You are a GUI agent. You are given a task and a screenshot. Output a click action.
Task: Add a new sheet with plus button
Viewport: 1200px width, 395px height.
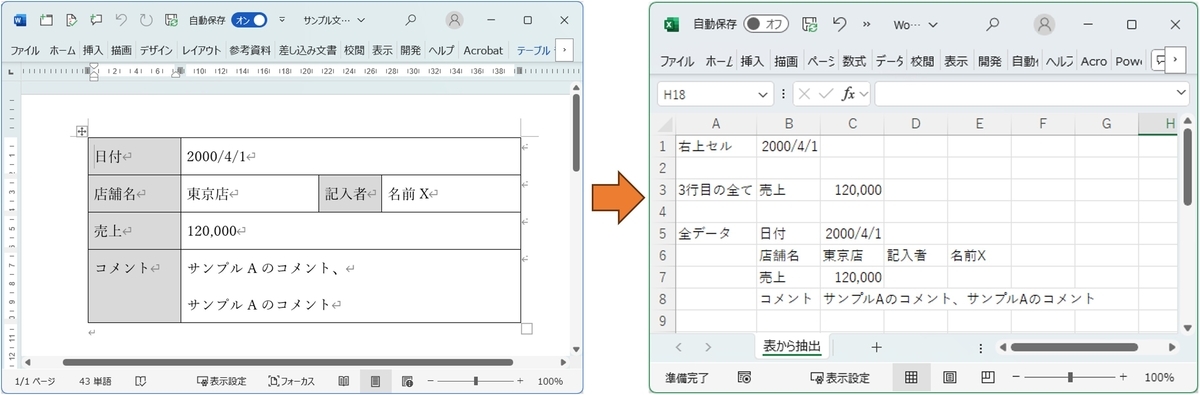coord(876,347)
